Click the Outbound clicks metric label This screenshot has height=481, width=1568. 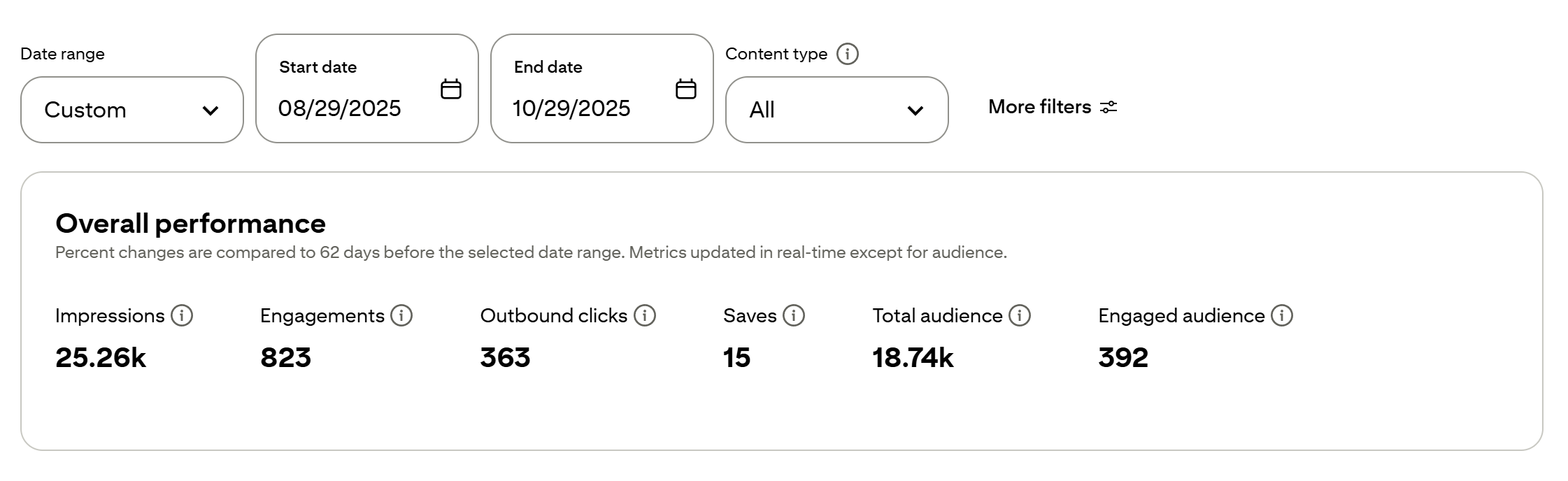[554, 316]
